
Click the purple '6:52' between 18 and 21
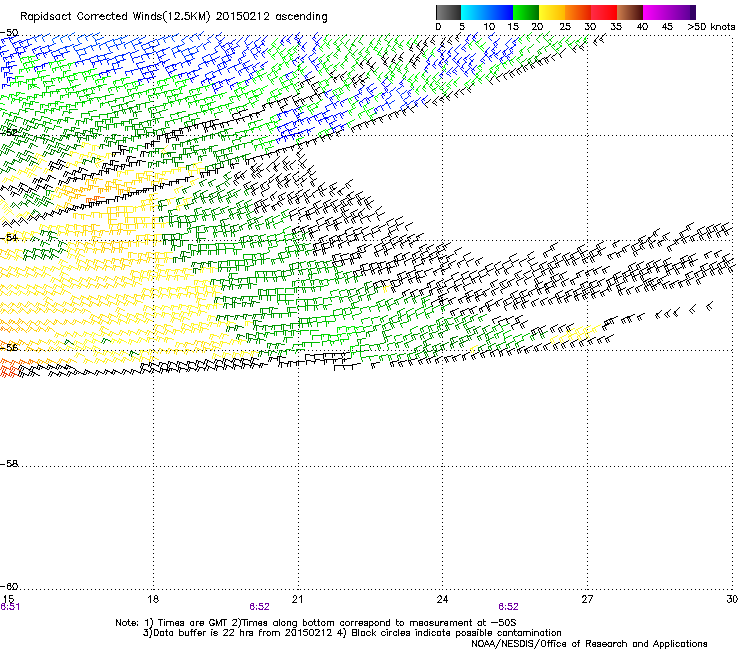[x=260, y=607]
